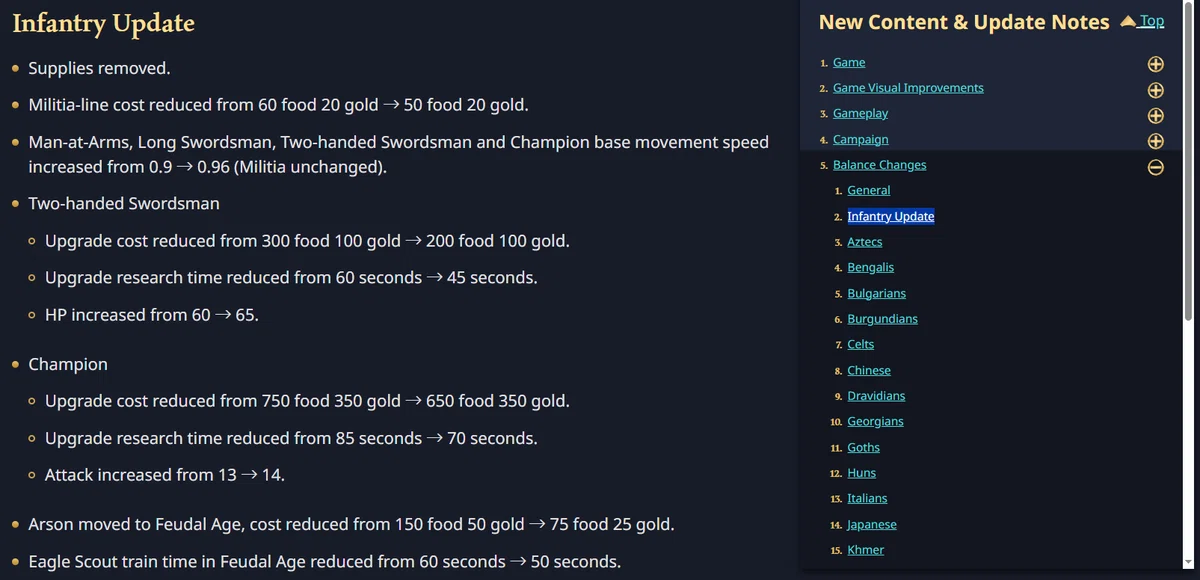This screenshot has width=1200, height=580.
Task: Go to Game Visual Improvements section
Action: (x=908, y=88)
